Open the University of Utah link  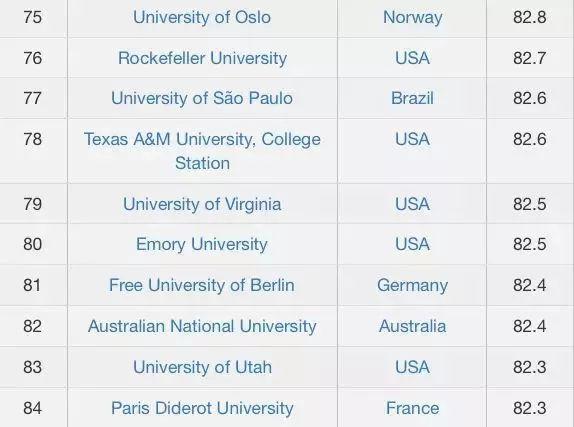202,367
